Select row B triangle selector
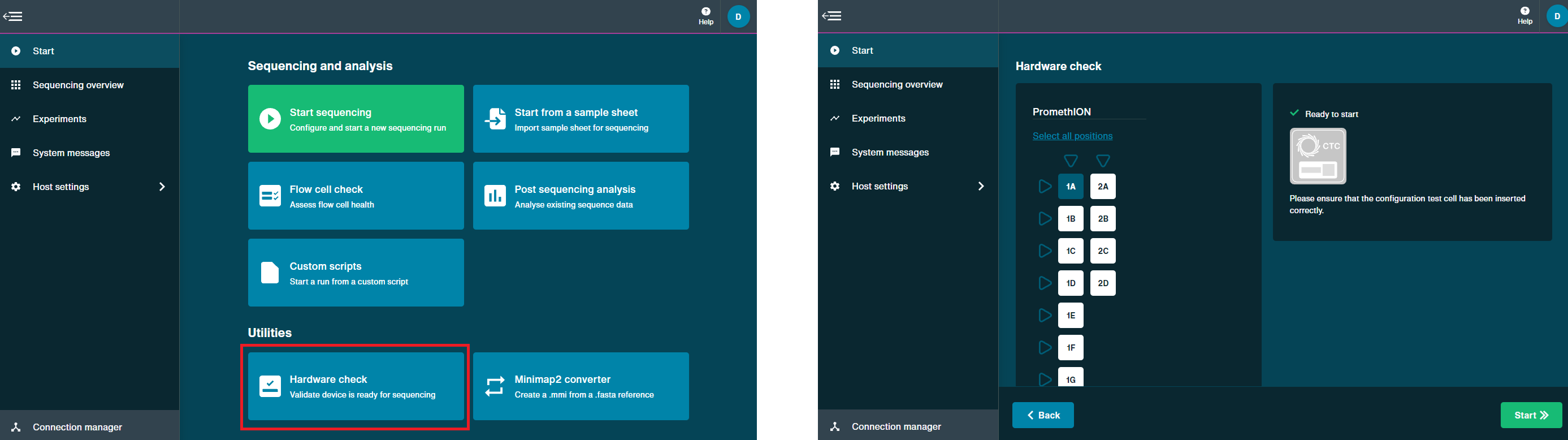Viewport: 1568px width, 440px height. click(x=1045, y=219)
